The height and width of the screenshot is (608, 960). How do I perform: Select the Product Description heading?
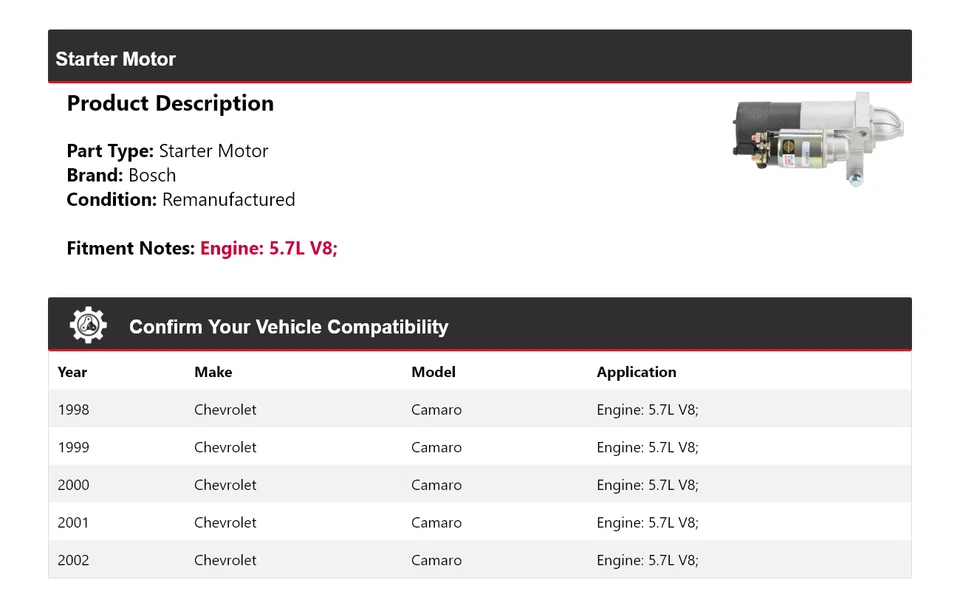click(170, 103)
